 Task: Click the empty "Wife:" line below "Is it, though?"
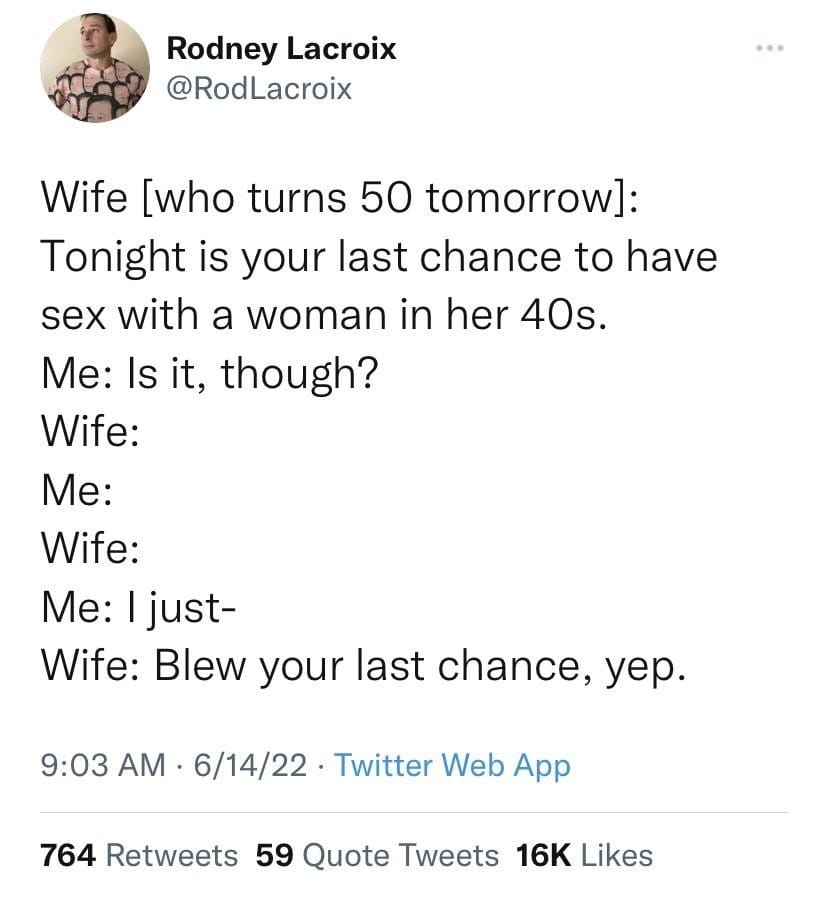click(88, 432)
